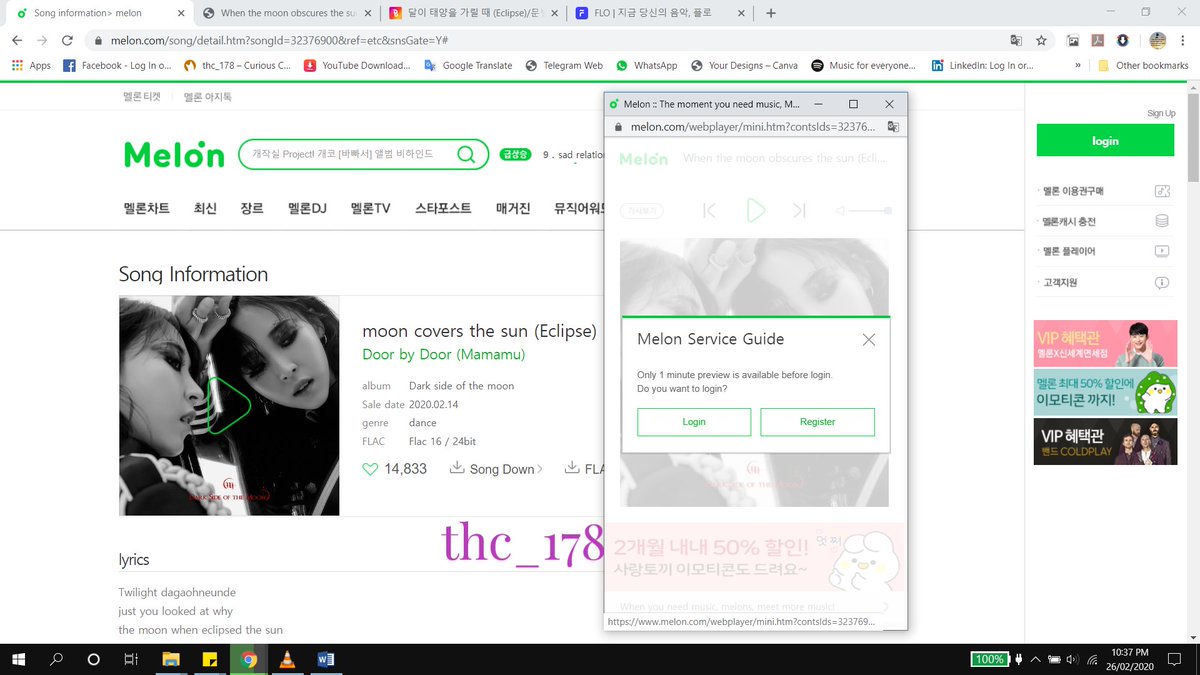The image size is (1200, 675).
Task: Play the song in mini player
Action: (755, 210)
